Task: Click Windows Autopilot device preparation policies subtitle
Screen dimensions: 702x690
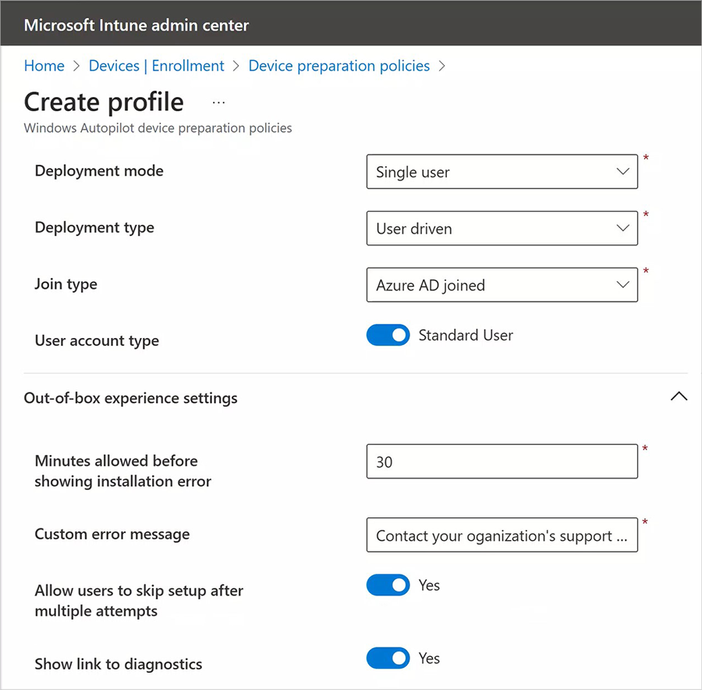Action: pyautogui.click(x=158, y=128)
